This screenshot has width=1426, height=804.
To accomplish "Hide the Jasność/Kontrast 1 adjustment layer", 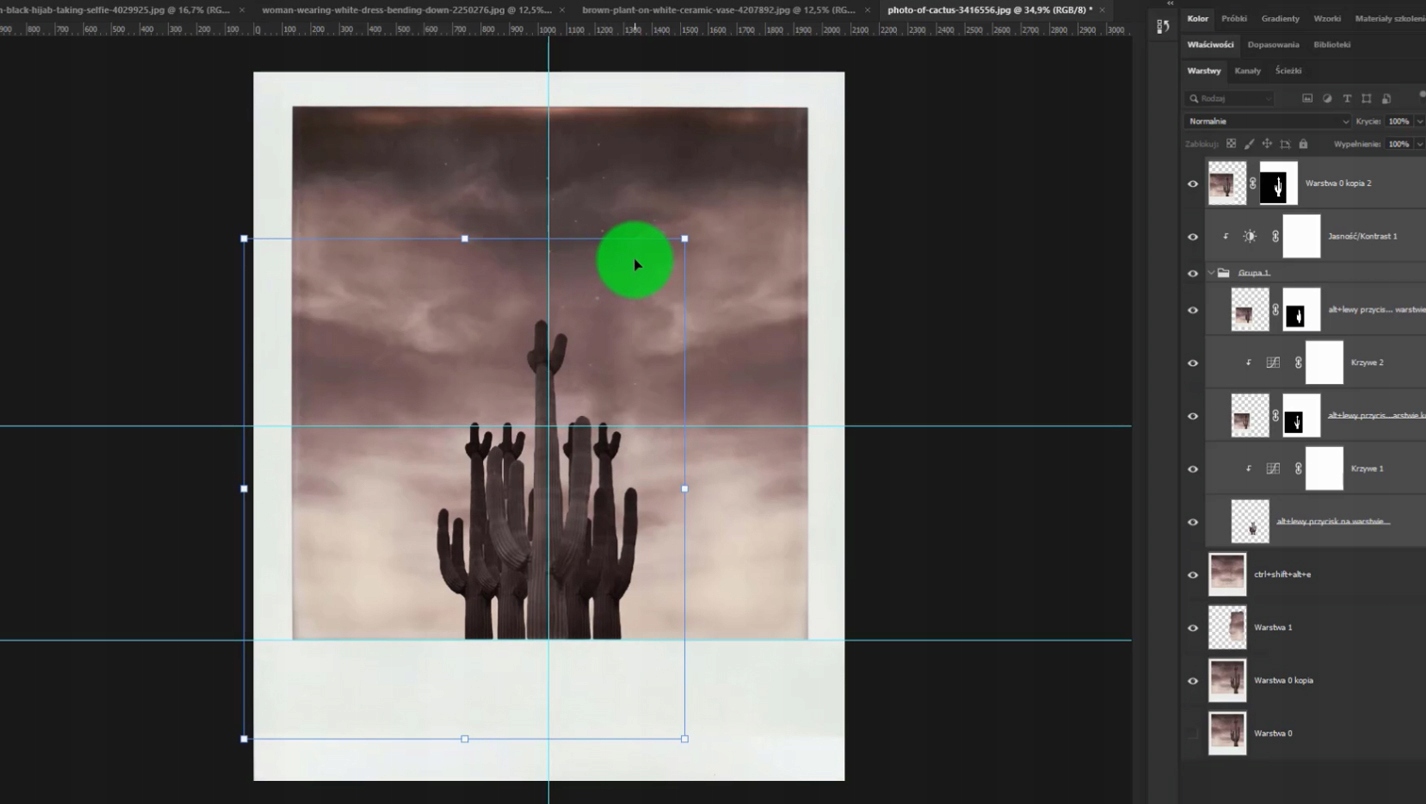I will pyautogui.click(x=1192, y=237).
